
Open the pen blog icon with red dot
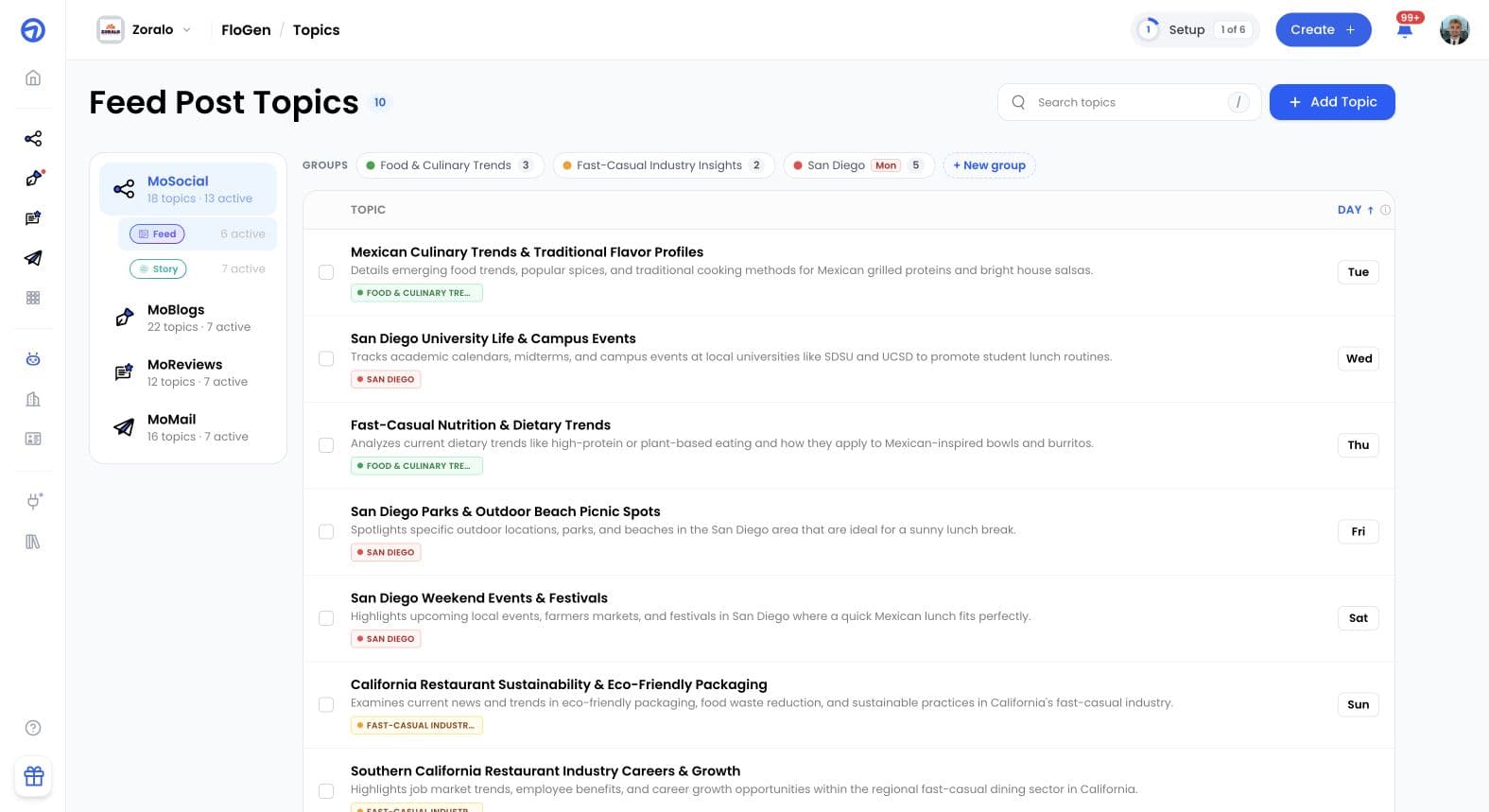(x=33, y=179)
